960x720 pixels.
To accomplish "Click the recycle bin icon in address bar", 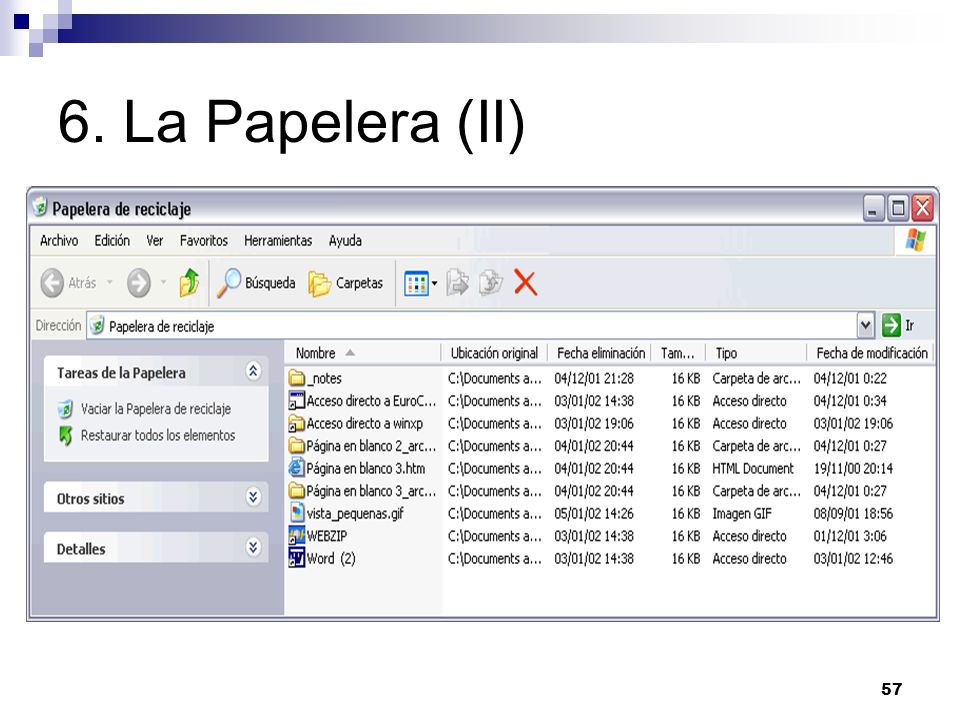I will click(x=97, y=326).
